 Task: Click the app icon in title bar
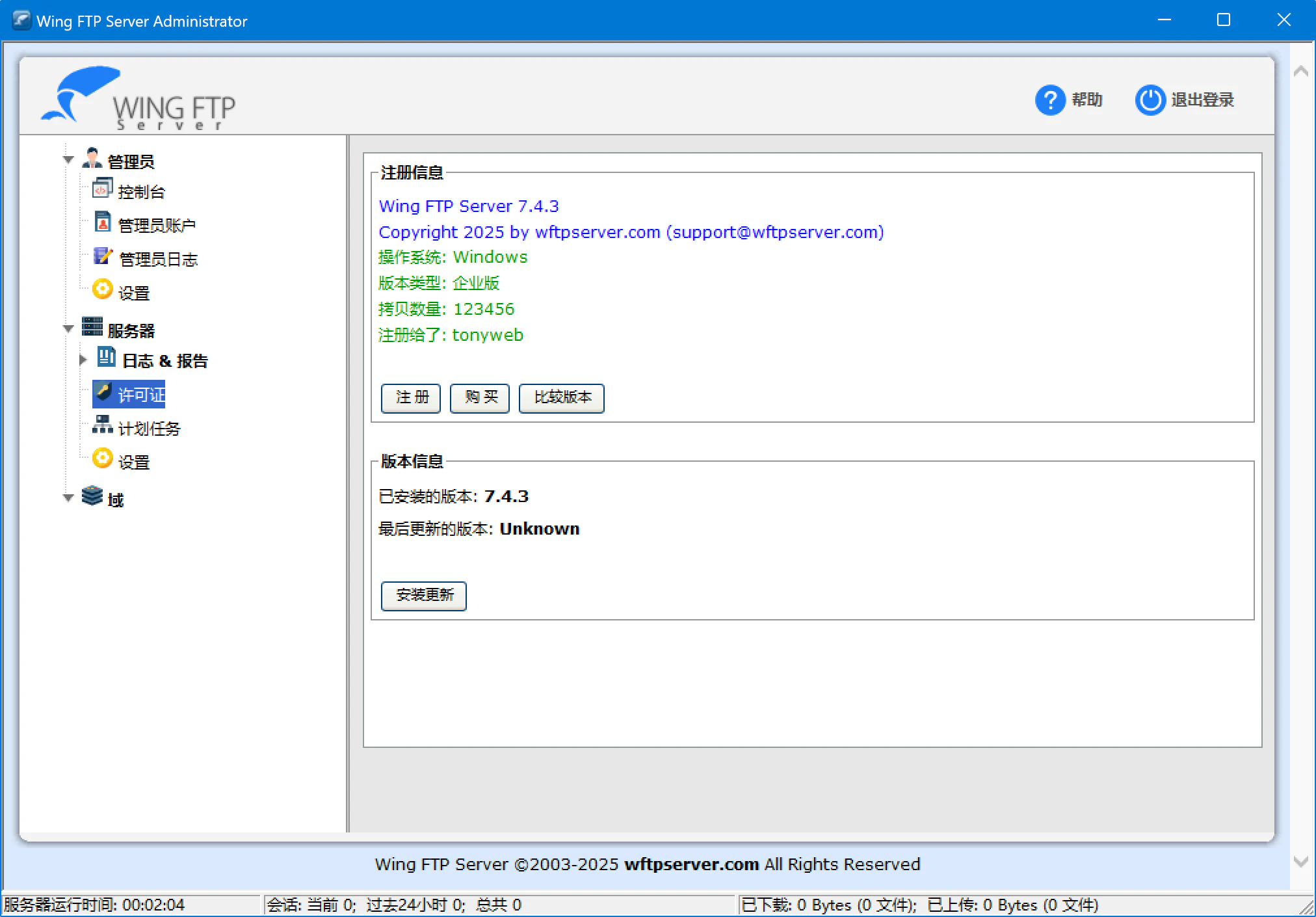click(x=21, y=21)
